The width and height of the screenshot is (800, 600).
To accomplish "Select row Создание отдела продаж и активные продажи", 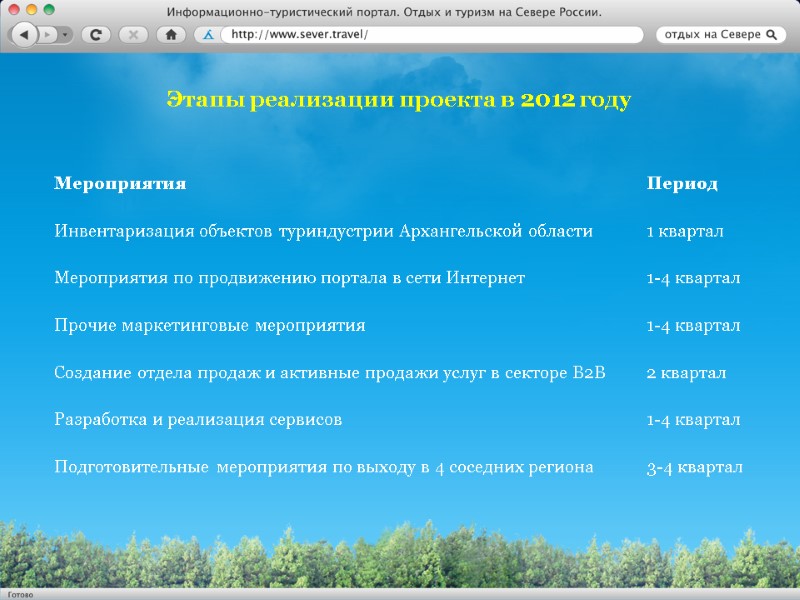I will (330, 373).
